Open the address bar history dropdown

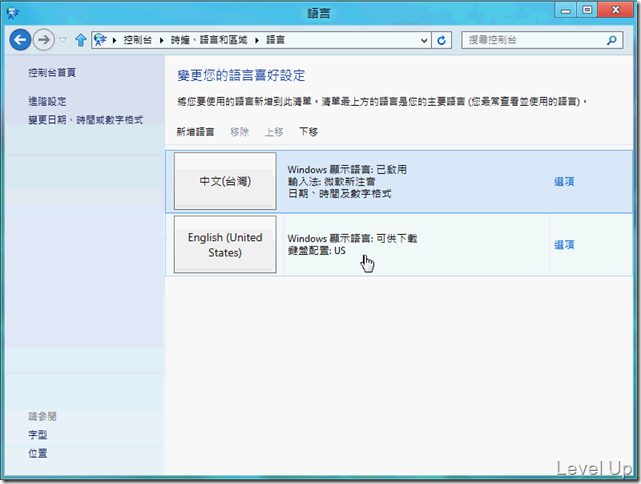coord(424,40)
